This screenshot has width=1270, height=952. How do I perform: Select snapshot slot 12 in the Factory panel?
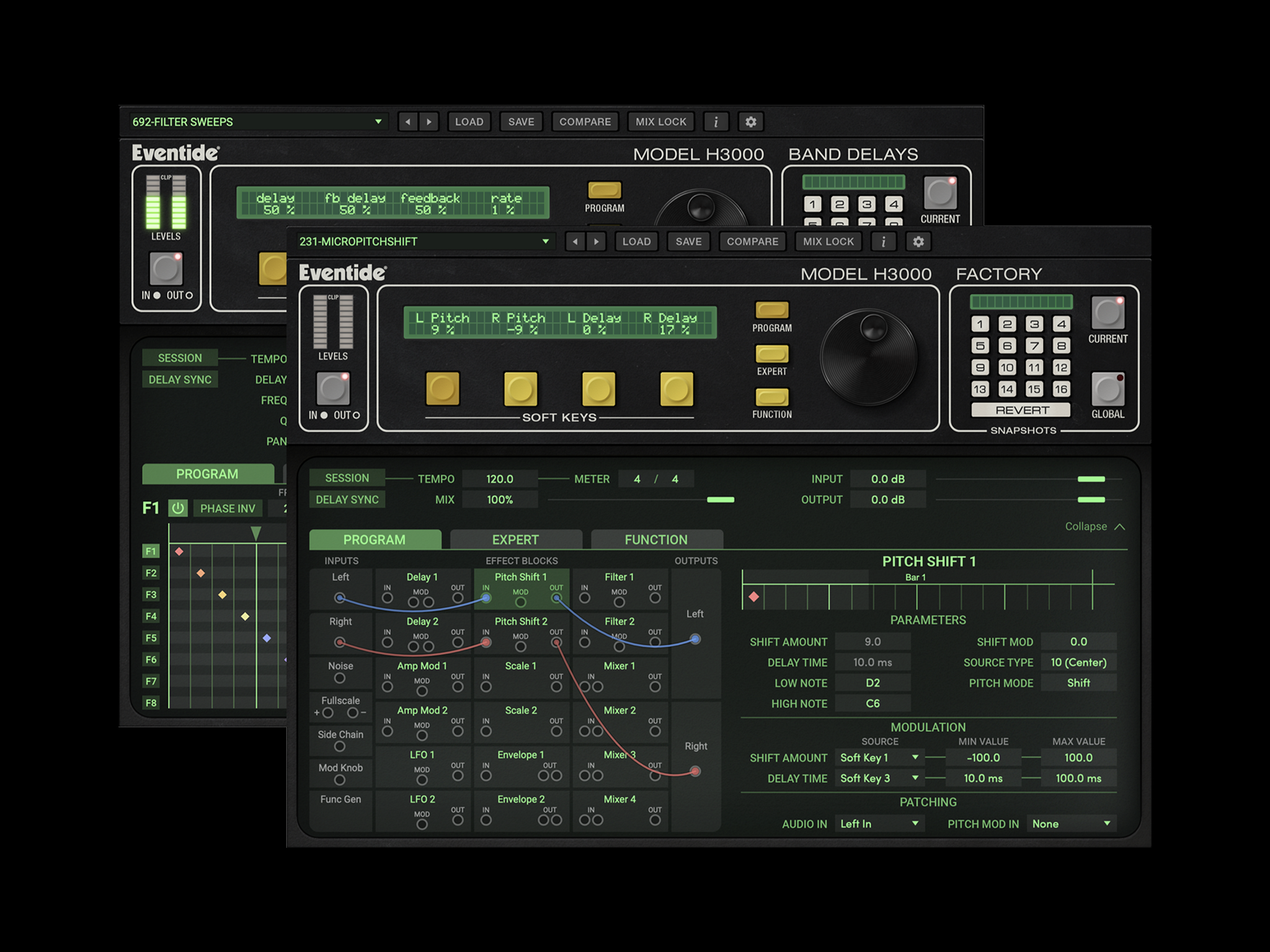point(1061,367)
